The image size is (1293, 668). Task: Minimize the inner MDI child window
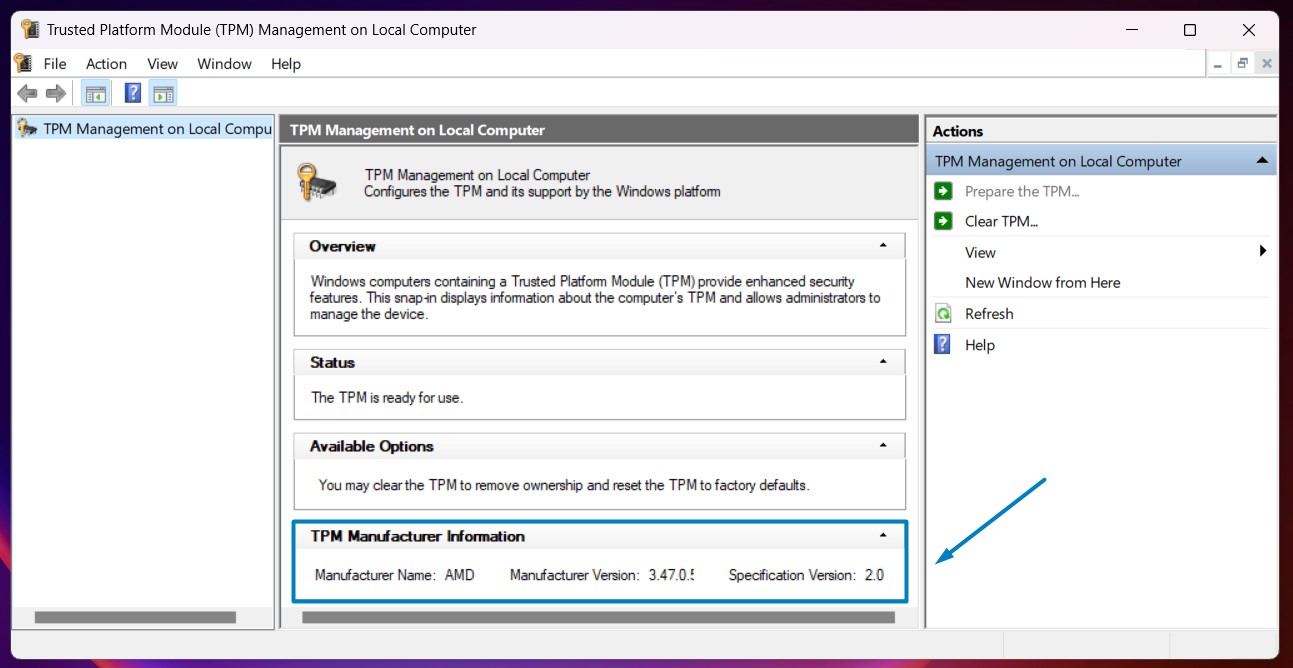point(1218,64)
